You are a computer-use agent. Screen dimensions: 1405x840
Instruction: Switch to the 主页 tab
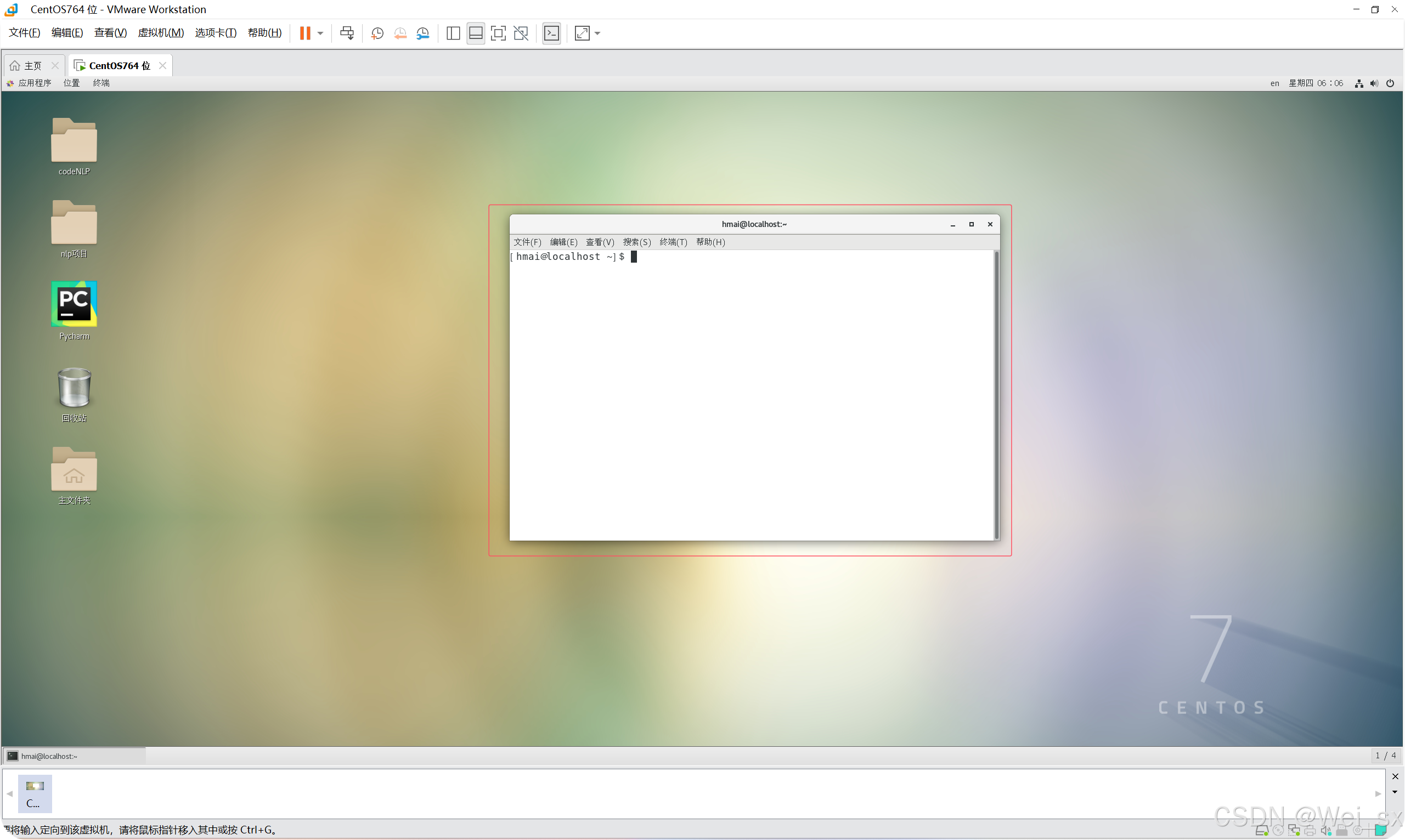(x=33, y=66)
